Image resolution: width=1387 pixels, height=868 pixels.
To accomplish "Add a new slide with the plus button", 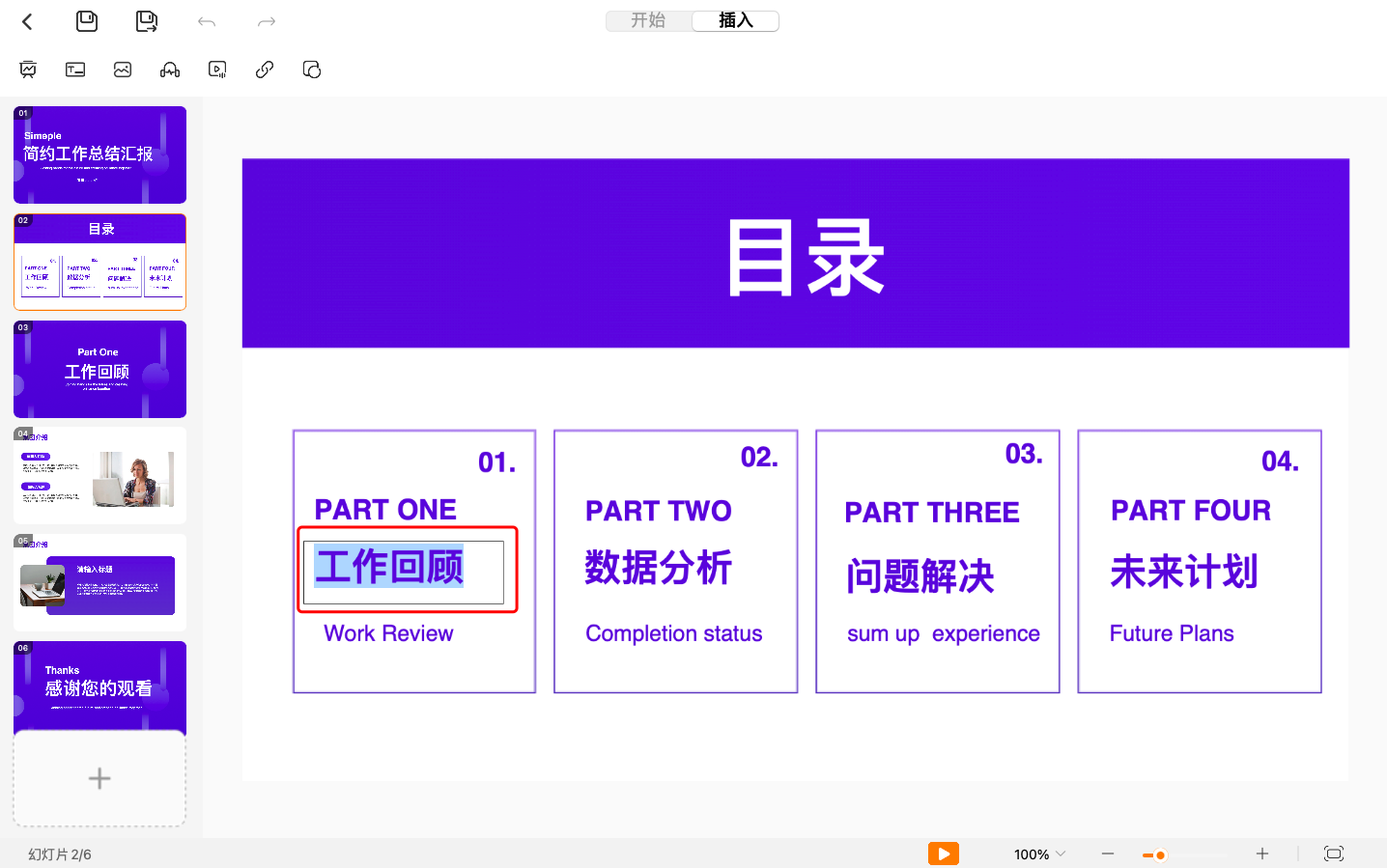I will coord(99,777).
